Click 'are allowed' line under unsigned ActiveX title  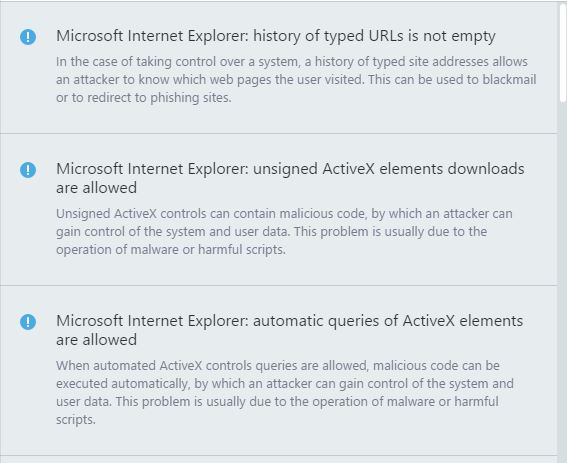(96, 188)
